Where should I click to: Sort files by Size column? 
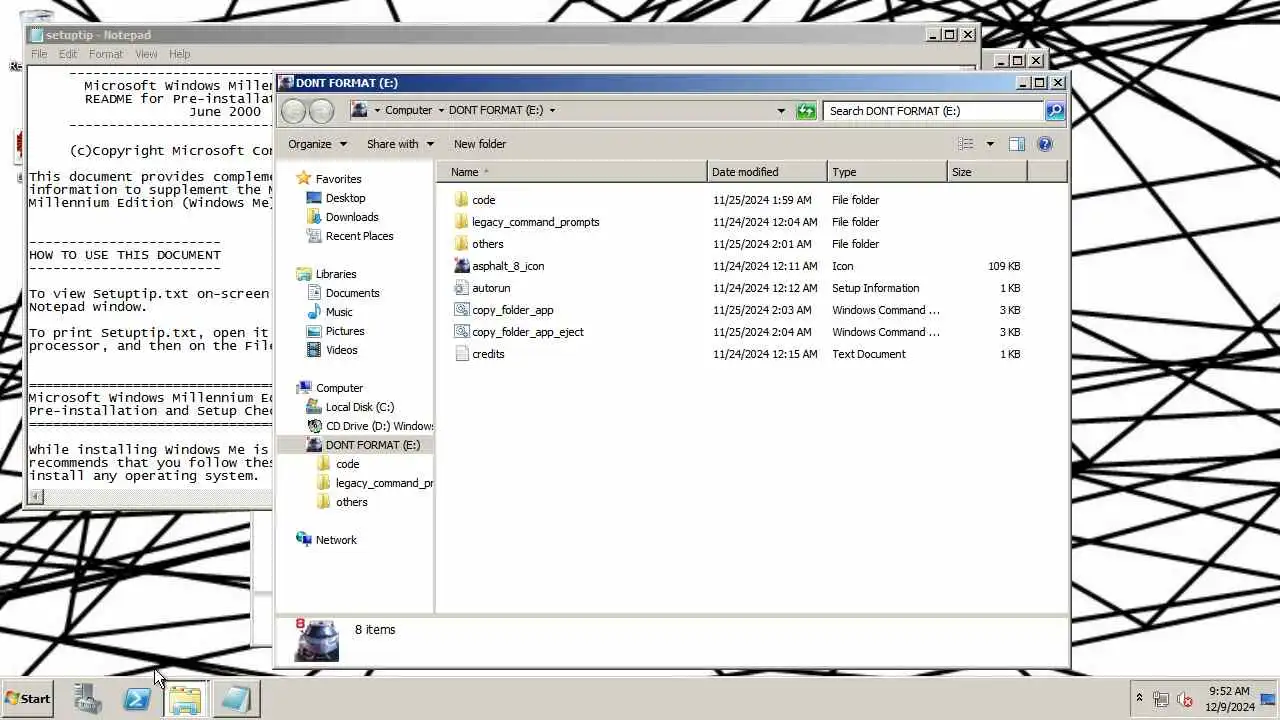point(987,172)
